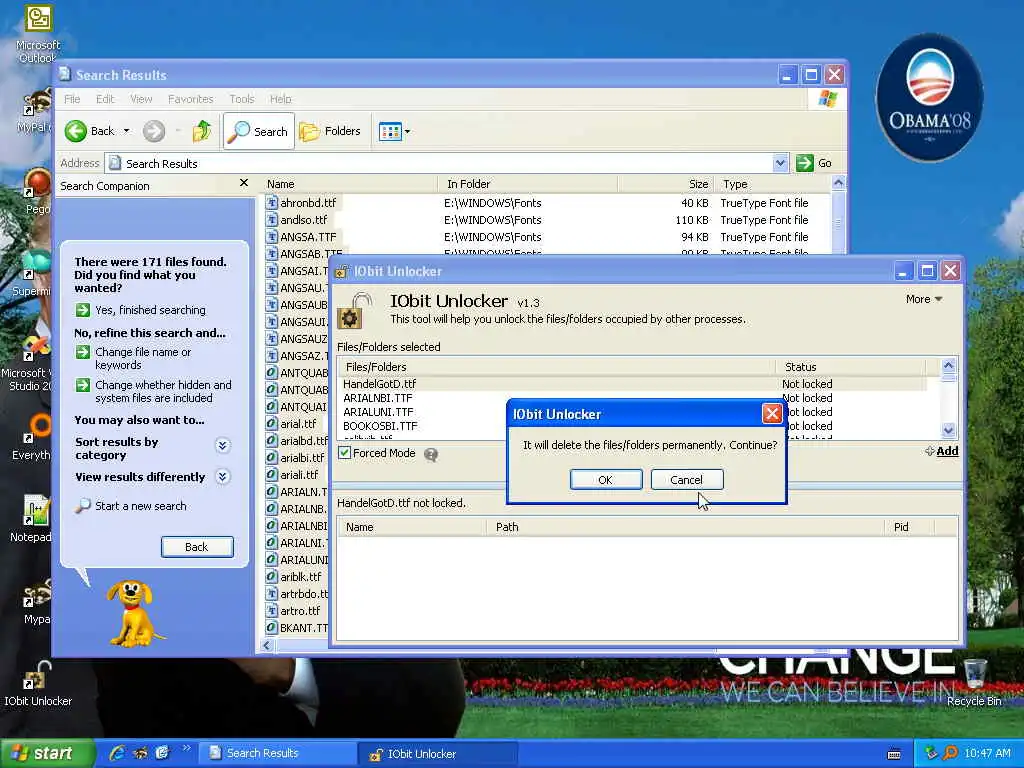Click 'Change whether hidden and system files are included'
The width and height of the screenshot is (1024, 768).
tap(163, 391)
